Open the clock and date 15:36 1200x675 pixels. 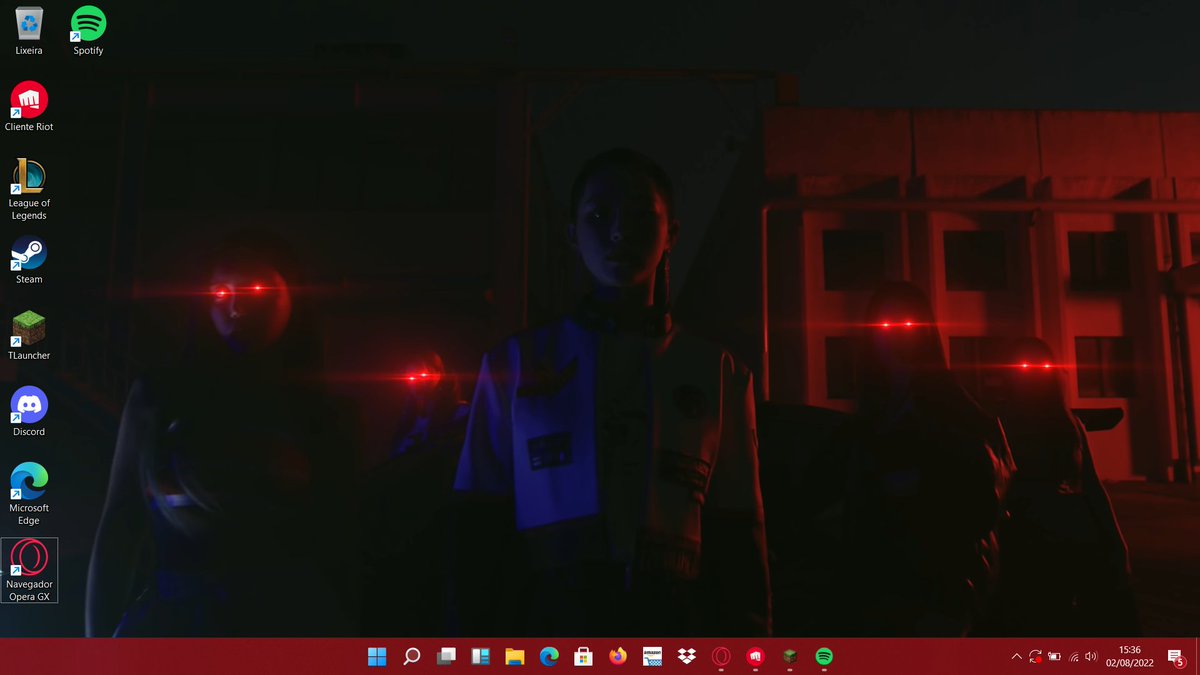pos(1130,657)
